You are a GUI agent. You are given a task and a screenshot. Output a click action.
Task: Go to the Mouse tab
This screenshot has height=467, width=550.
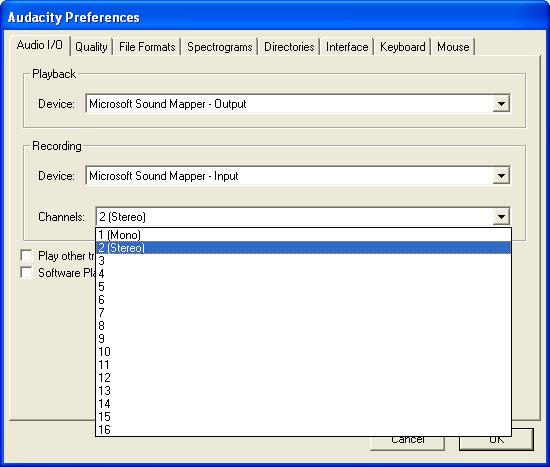453,47
